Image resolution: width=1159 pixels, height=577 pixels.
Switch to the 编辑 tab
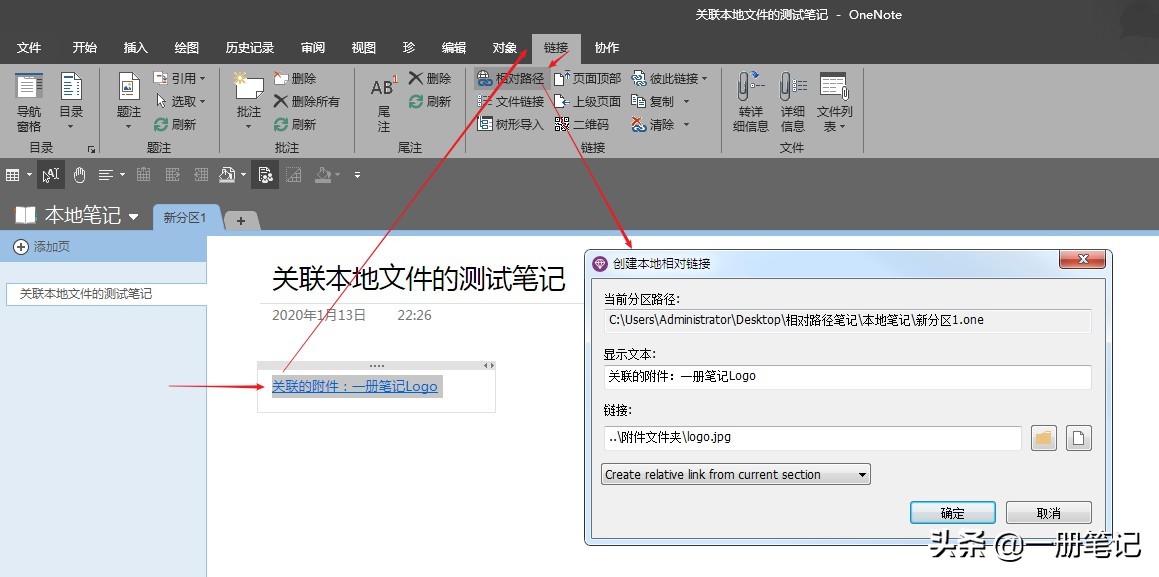click(454, 47)
